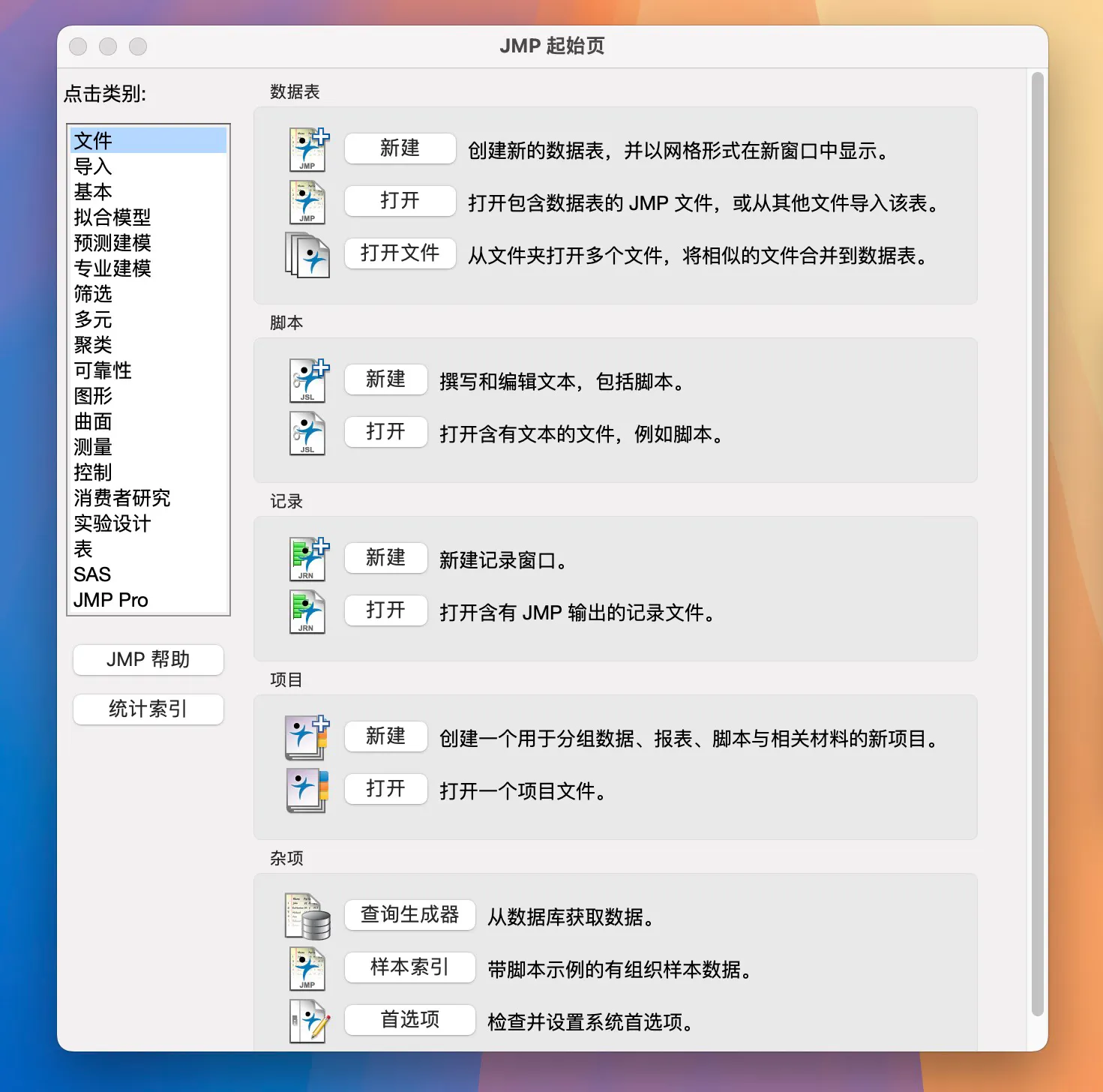Select 文件 category in list
Image resolution: width=1103 pixels, height=1092 pixels.
click(148, 140)
